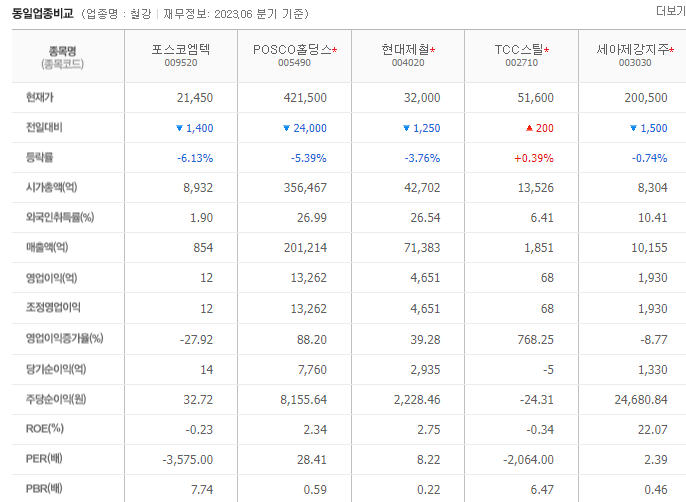The height and width of the screenshot is (502, 686).
Task: Click the PER(배) row label
Action: click(x=44, y=459)
